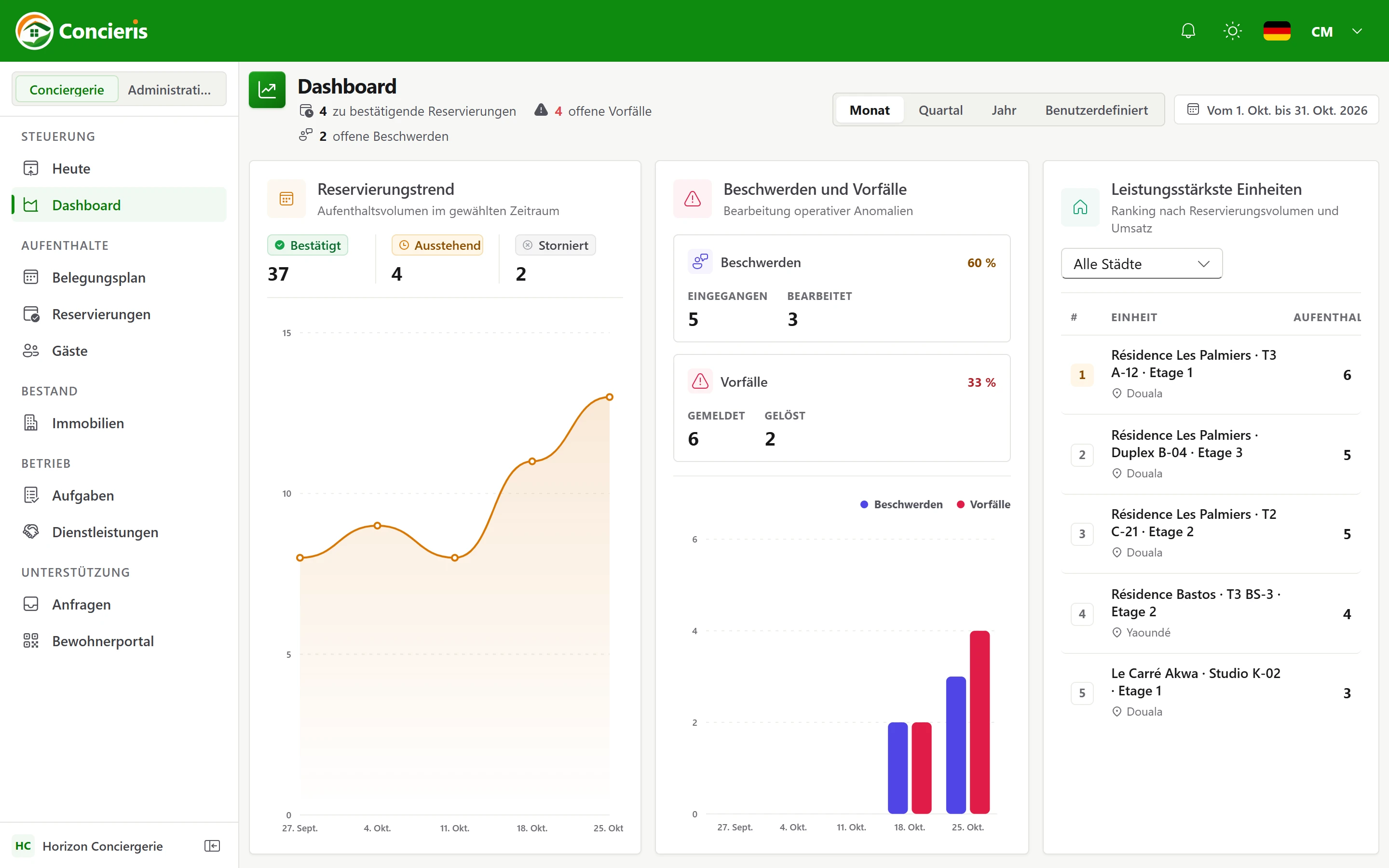Open Heute in the sidebar
1389x868 pixels.
tap(119, 168)
